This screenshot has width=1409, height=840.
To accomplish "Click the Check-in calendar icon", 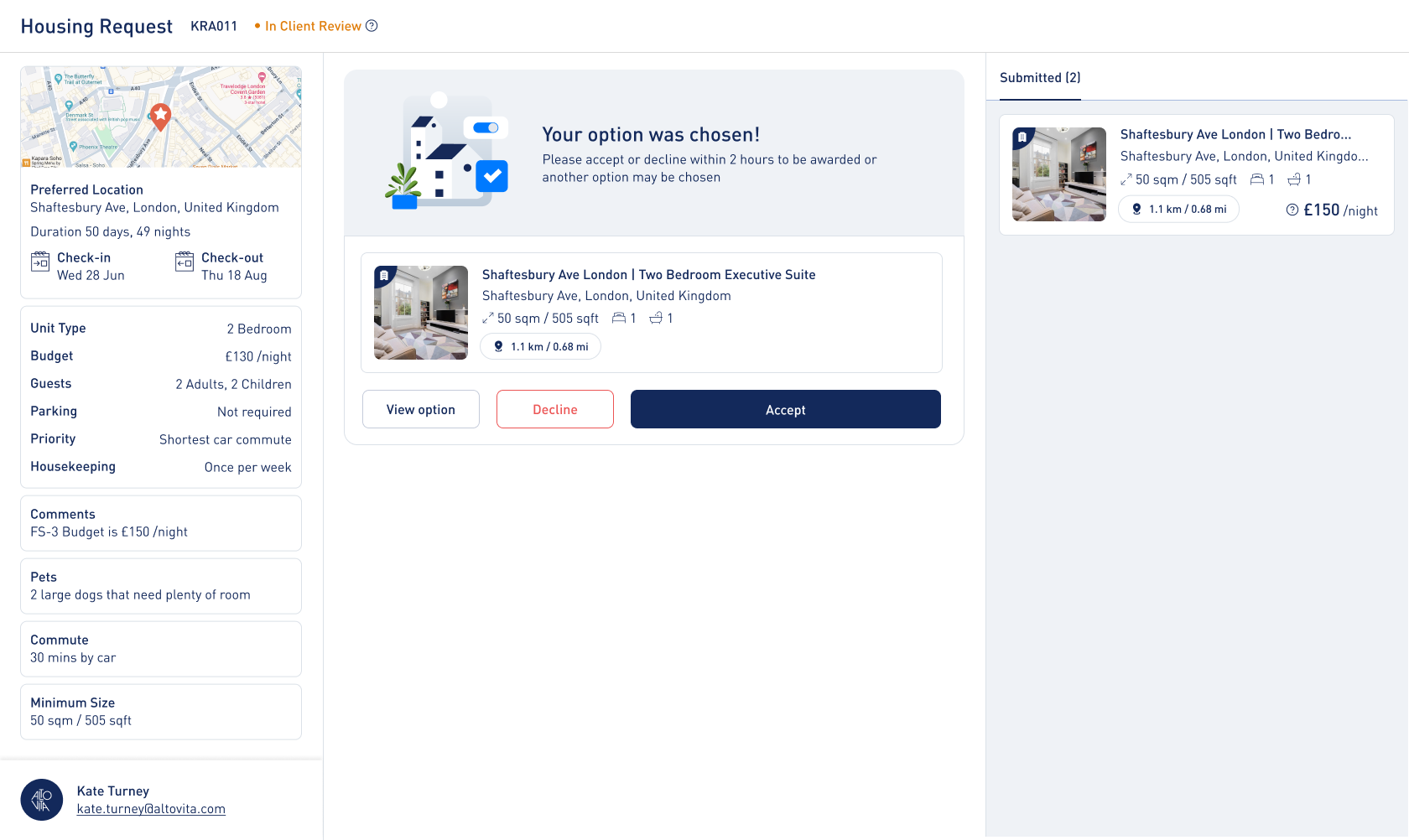I will pyautogui.click(x=40, y=262).
